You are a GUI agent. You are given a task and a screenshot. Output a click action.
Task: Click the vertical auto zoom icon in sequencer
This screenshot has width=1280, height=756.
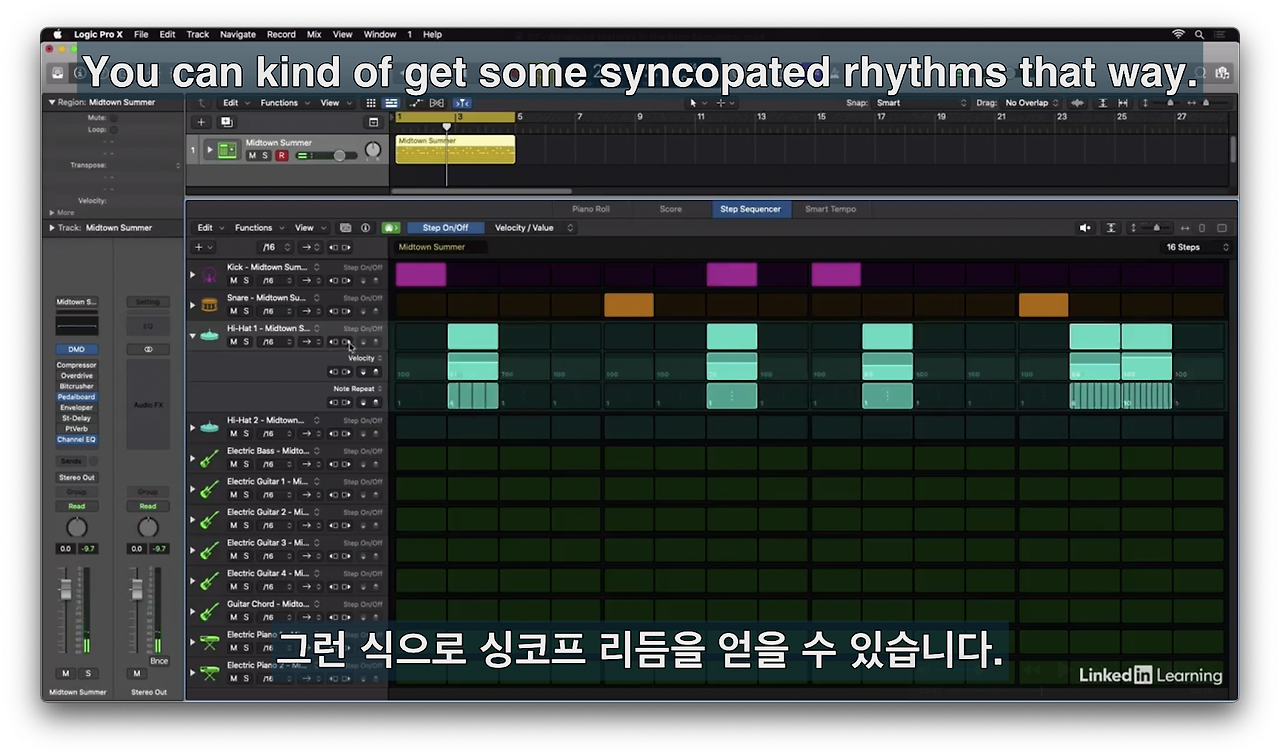pos(1111,228)
